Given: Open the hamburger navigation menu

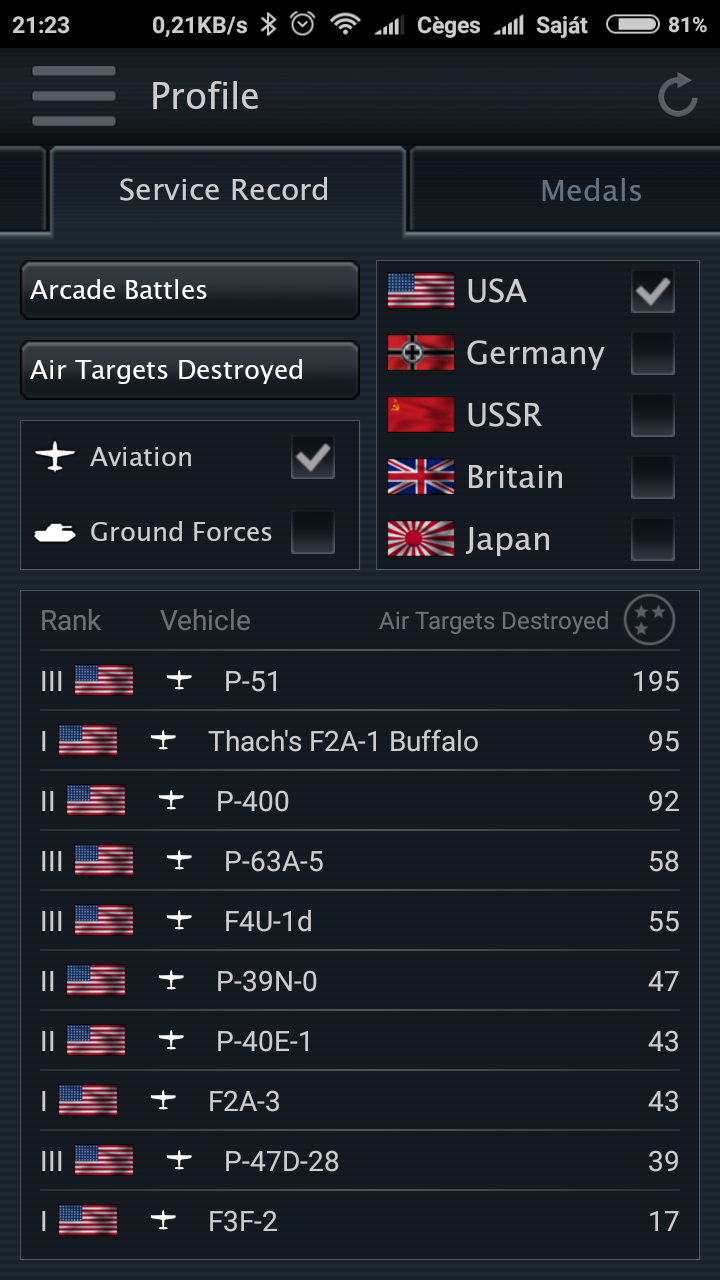Looking at the screenshot, I should pos(73,96).
